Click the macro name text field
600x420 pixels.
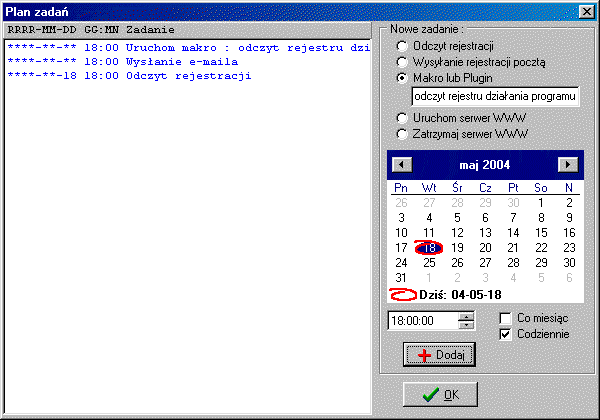[496, 96]
